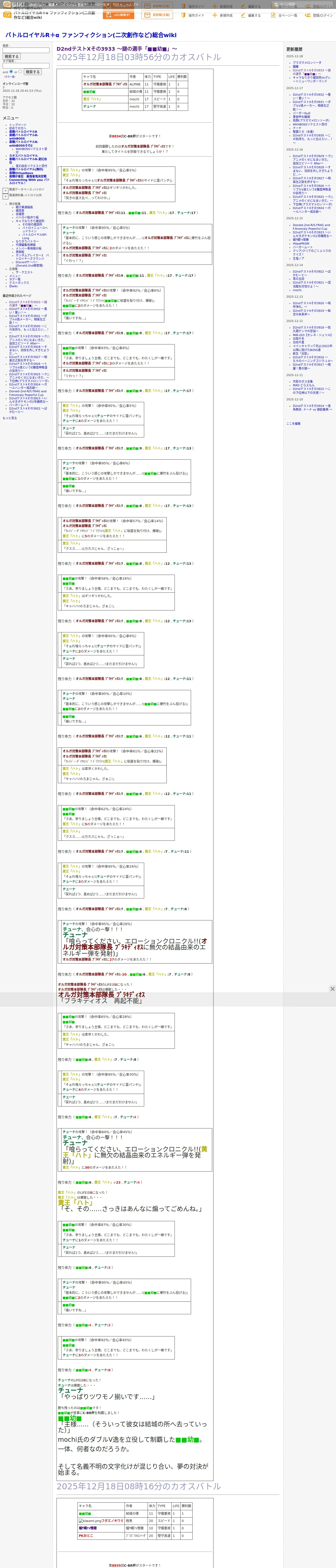
Task: Open MAD どらえもん history link
Action: pos(304,385)
